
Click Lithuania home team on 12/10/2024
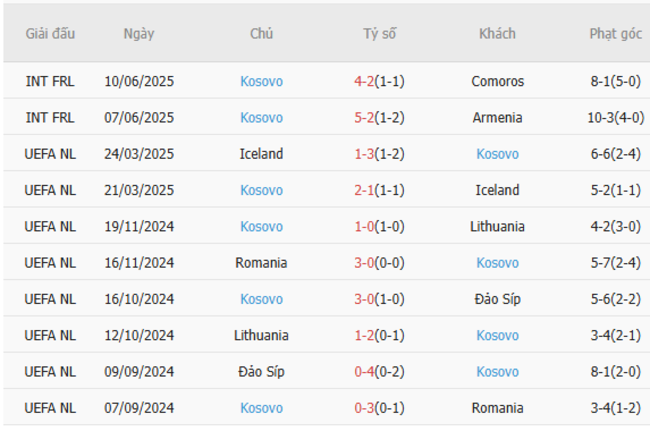click(x=261, y=335)
